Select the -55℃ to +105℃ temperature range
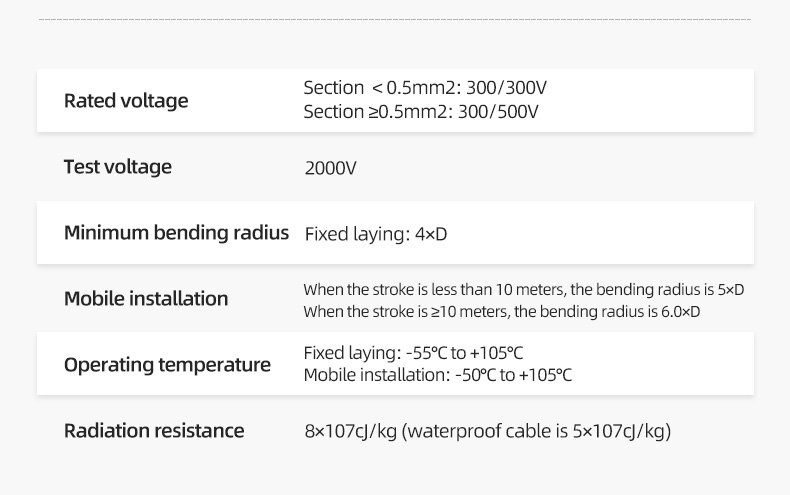790x495 pixels. pos(465,354)
